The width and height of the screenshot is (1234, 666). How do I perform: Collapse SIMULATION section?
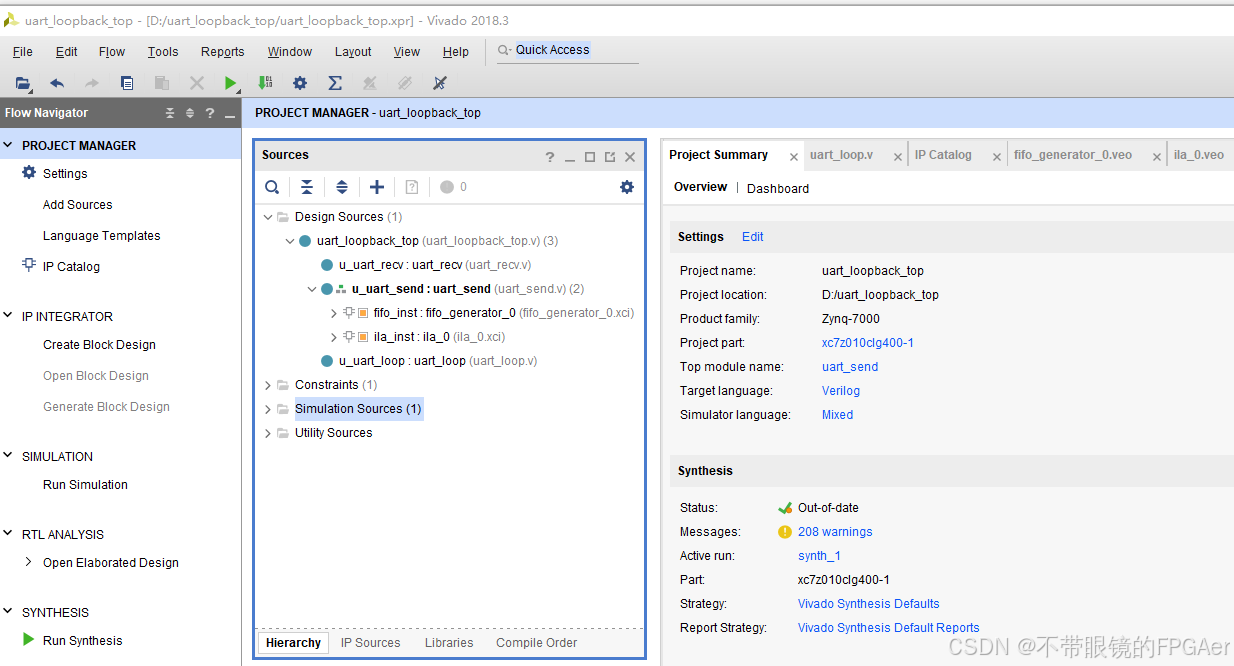coord(10,456)
